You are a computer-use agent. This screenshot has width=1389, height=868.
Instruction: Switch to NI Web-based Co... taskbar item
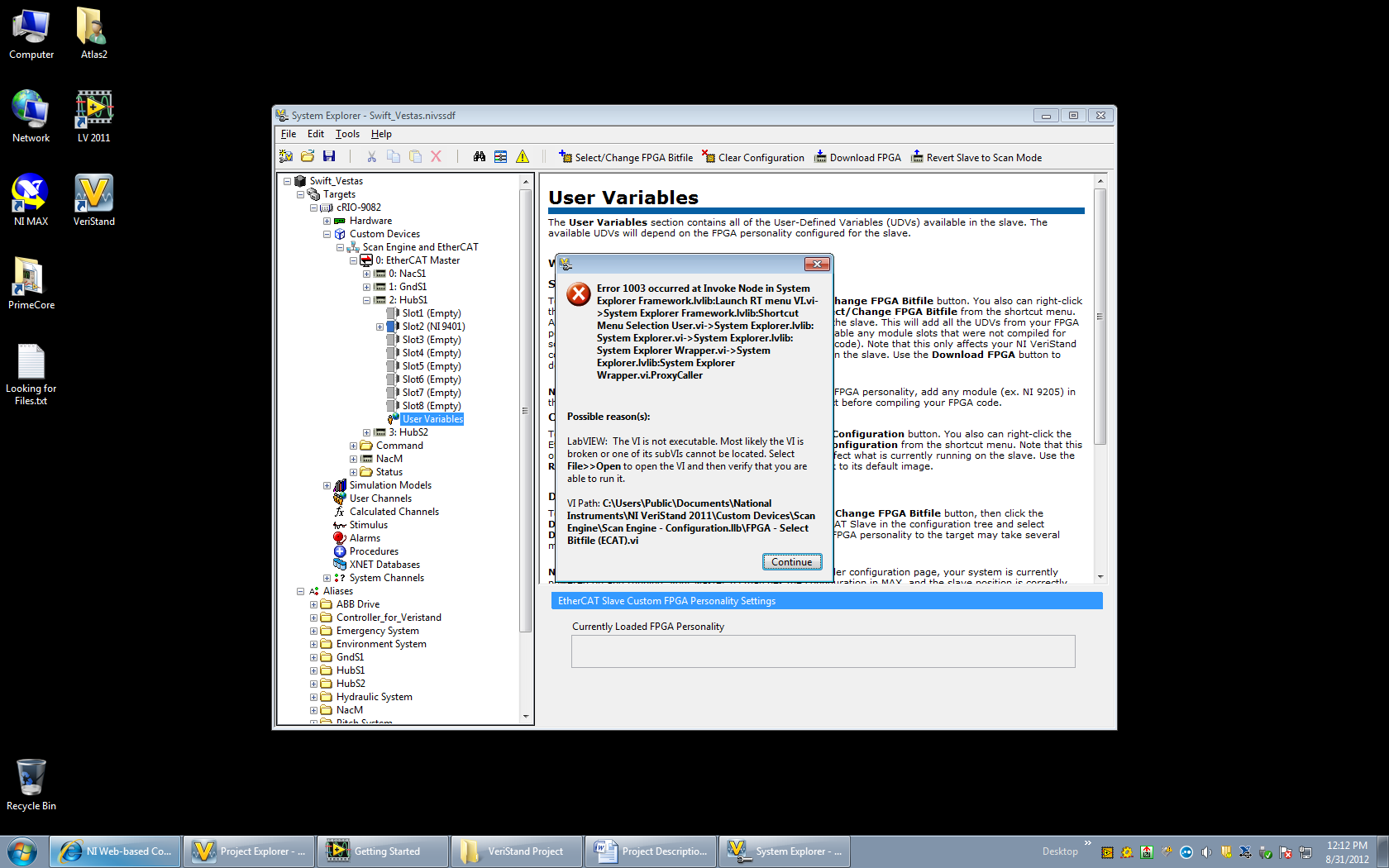point(115,851)
